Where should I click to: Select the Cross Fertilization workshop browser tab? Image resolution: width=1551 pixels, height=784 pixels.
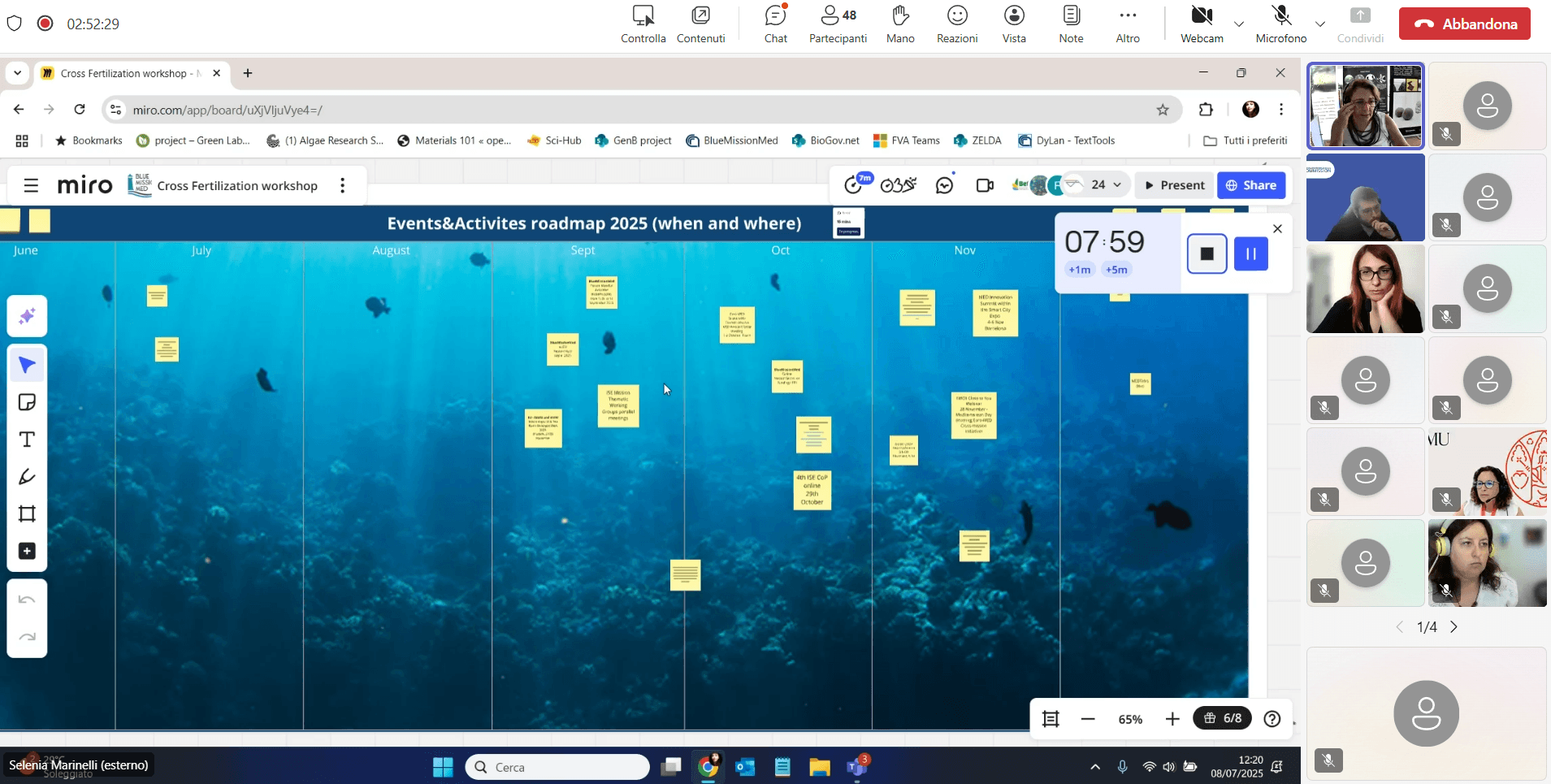point(132,73)
